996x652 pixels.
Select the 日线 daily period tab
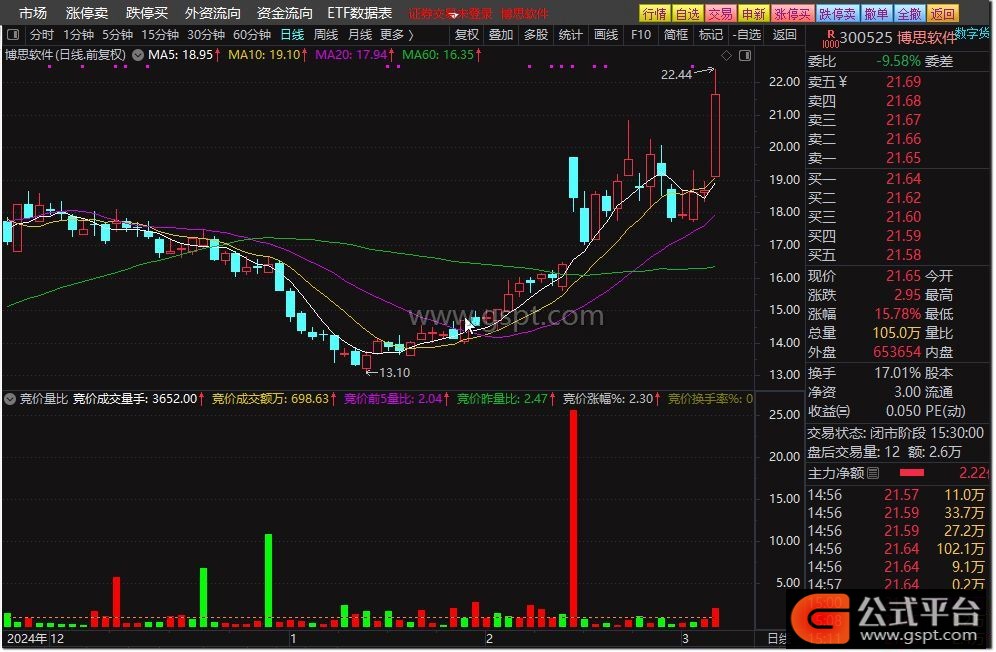coord(292,34)
